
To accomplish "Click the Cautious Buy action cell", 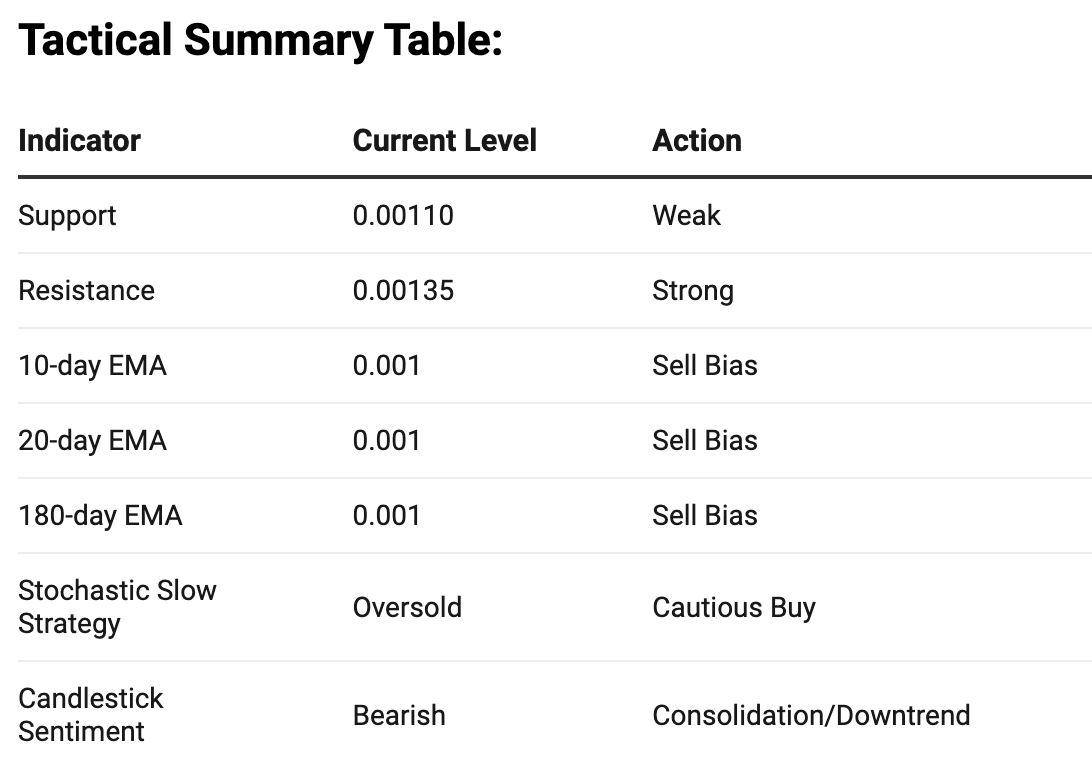I will 734,608.
